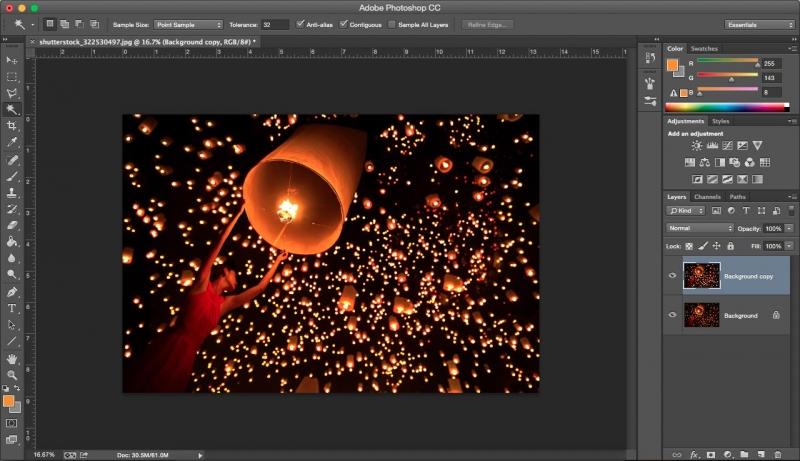Image resolution: width=800 pixels, height=461 pixels.
Task: Select the Pen tool
Action: [x=12, y=291]
